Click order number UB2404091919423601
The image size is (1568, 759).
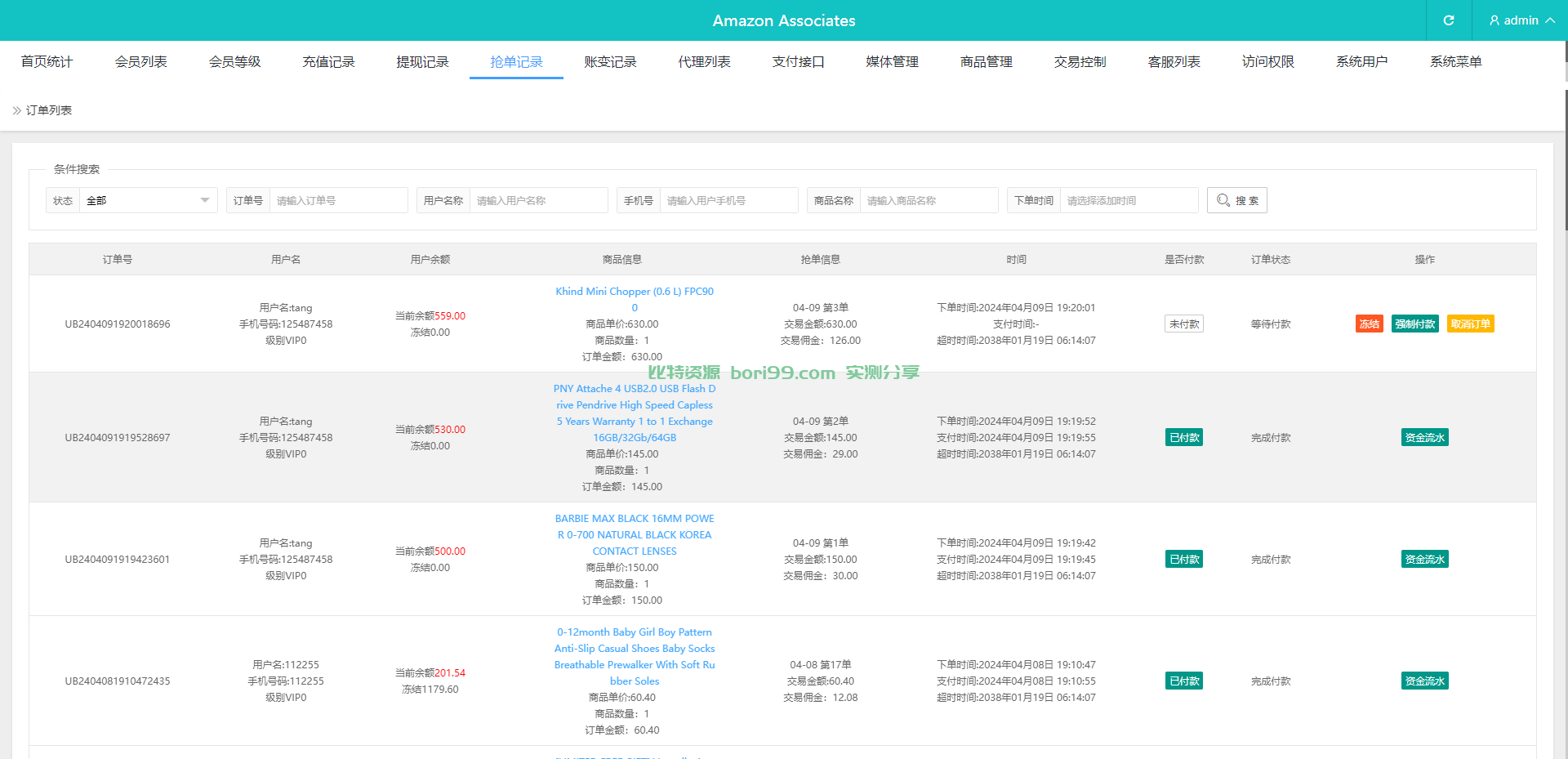click(118, 560)
